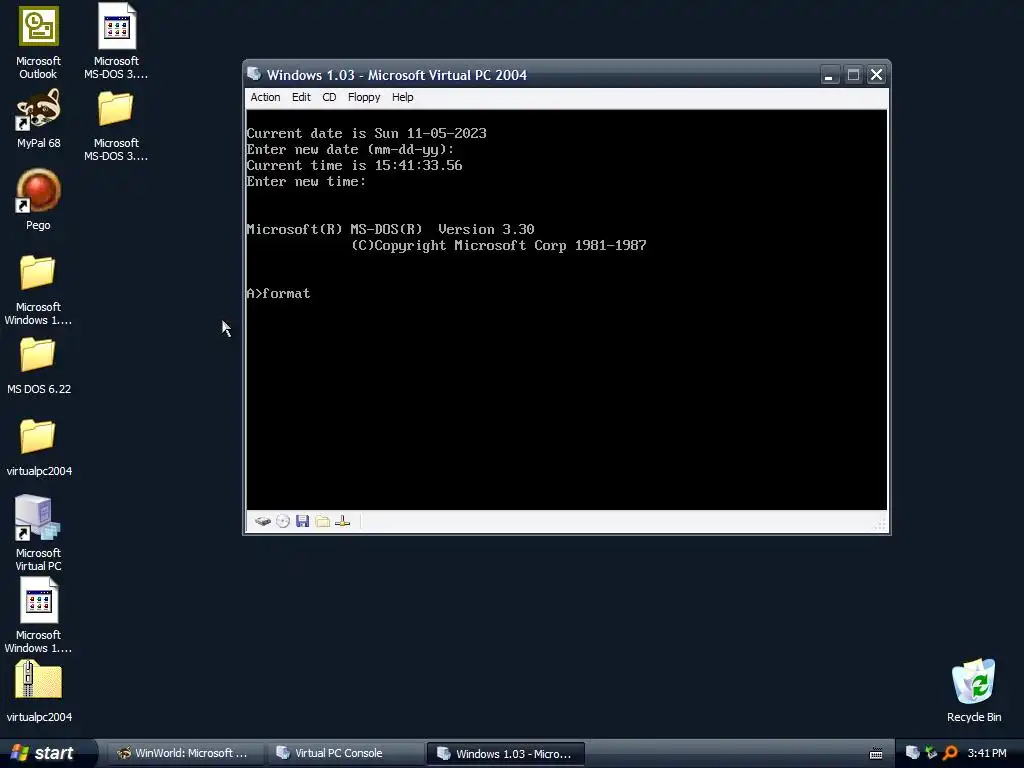Close the Windows 1.03 Virtual PC window
The image size is (1024, 768).
pos(876,75)
